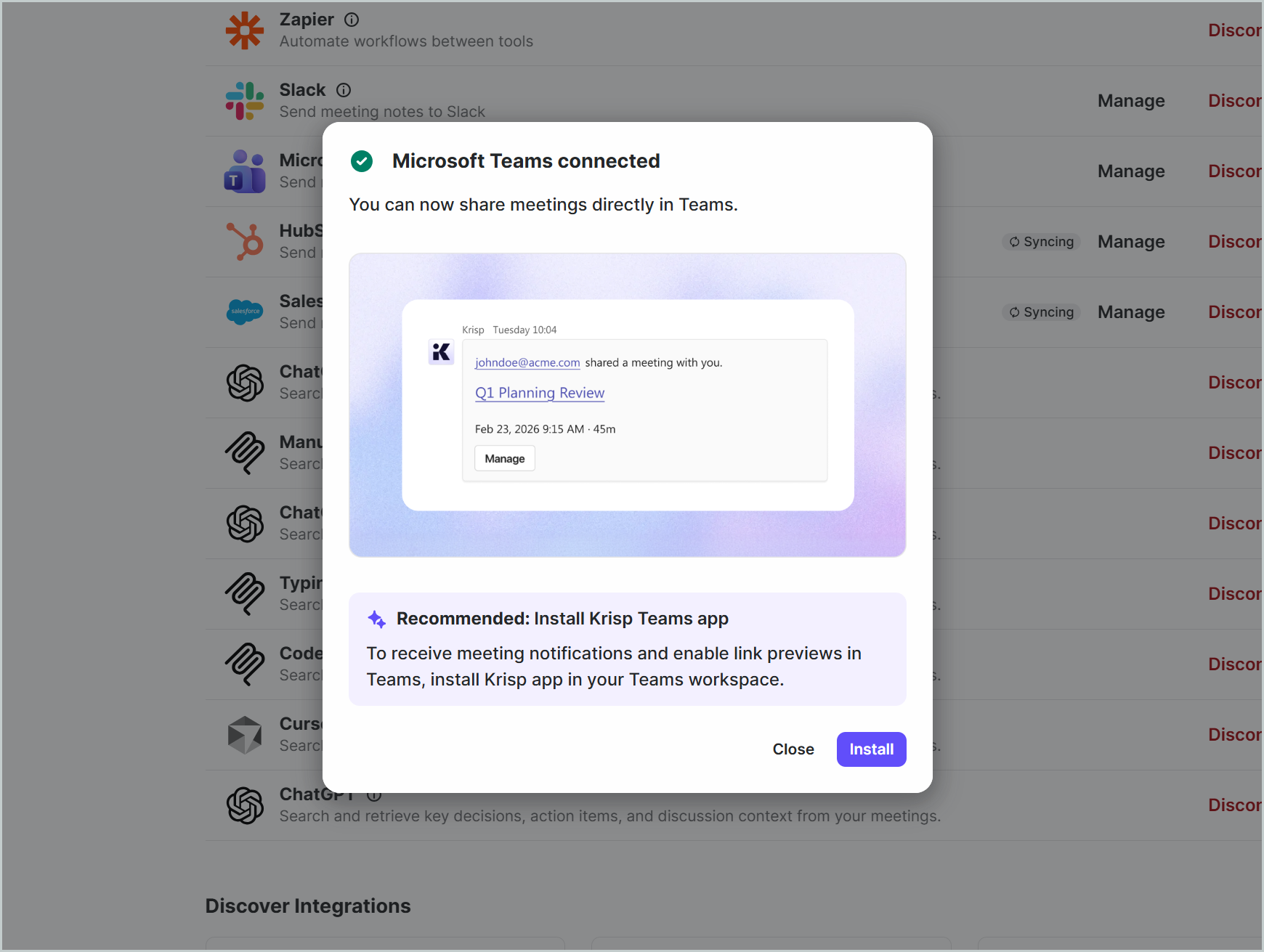Click the Slack logo icon
The height and width of the screenshot is (952, 1264).
click(244, 101)
